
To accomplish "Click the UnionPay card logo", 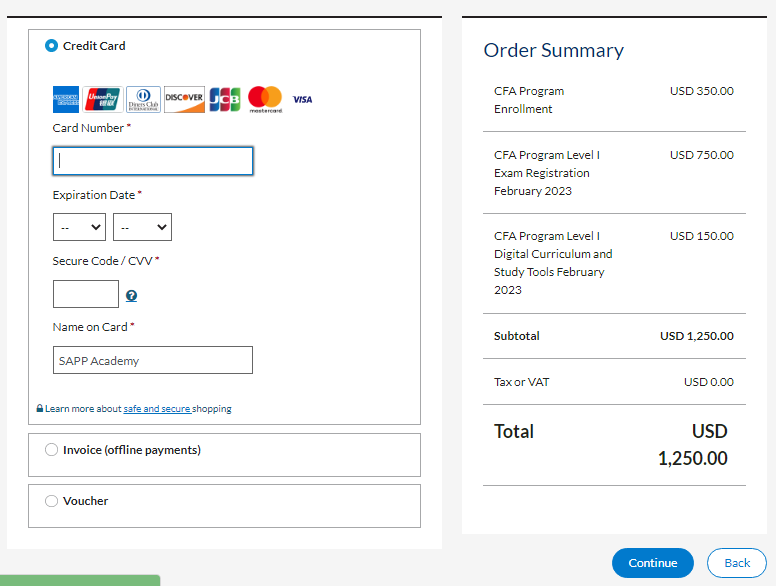I will point(103,100).
